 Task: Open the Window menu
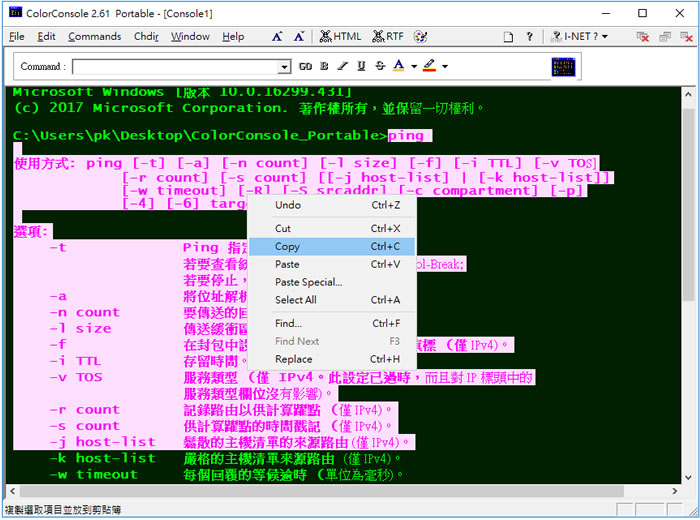click(190, 37)
